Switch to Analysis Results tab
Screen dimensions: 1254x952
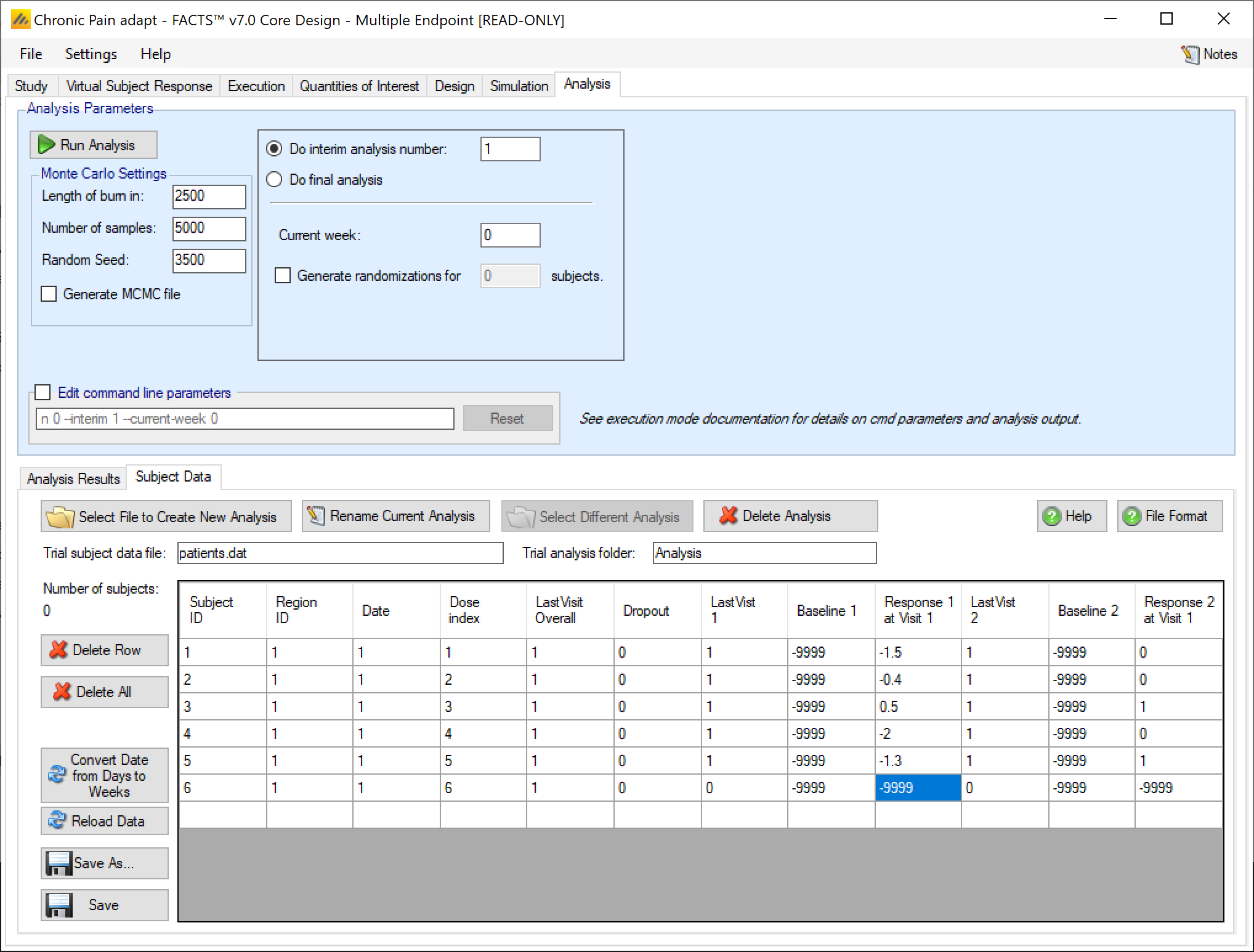click(x=73, y=478)
